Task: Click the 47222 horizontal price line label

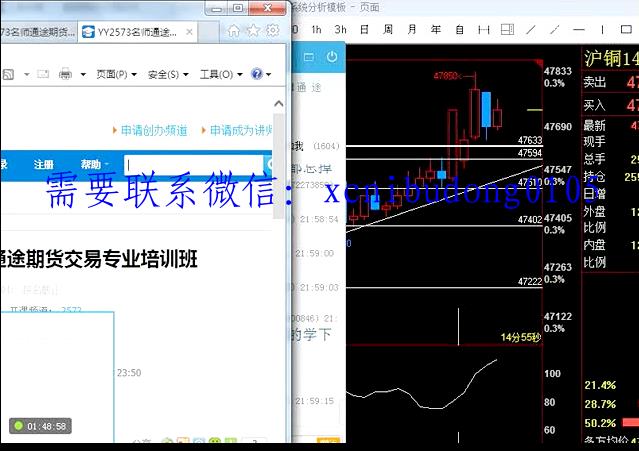Action: tap(530, 282)
